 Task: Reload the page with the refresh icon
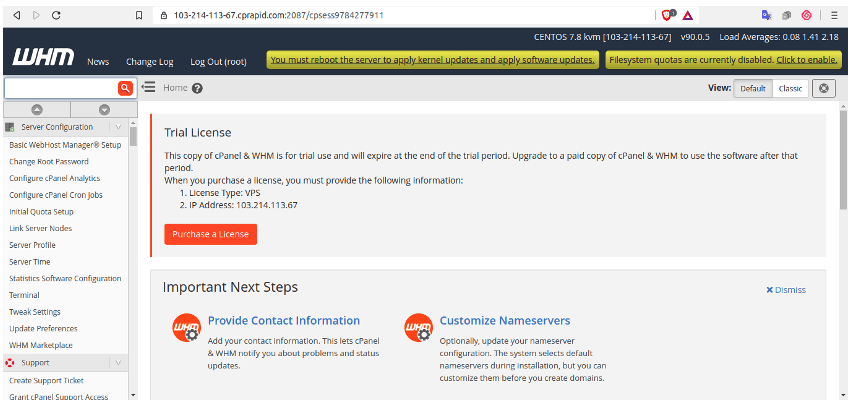[x=56, y=15]
